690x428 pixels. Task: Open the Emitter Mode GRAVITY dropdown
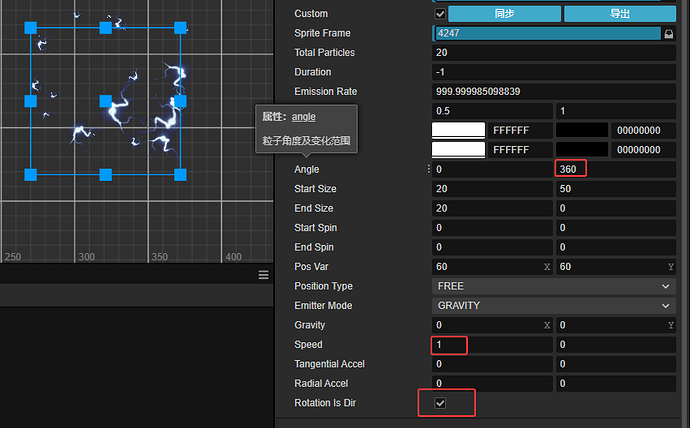click(x=554, y=306)
